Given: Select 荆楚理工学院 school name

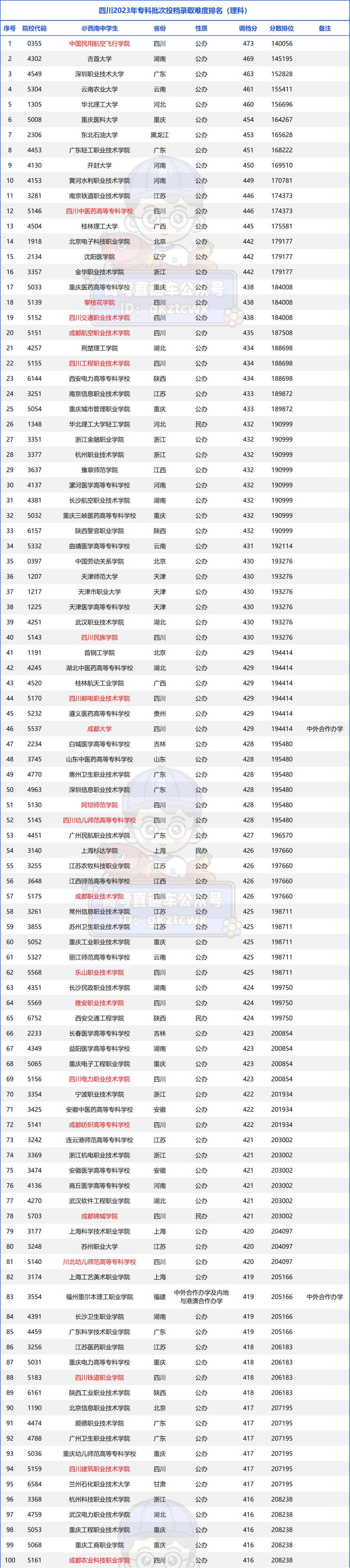Looking at the screenshot, I should [x=99, y=348].
